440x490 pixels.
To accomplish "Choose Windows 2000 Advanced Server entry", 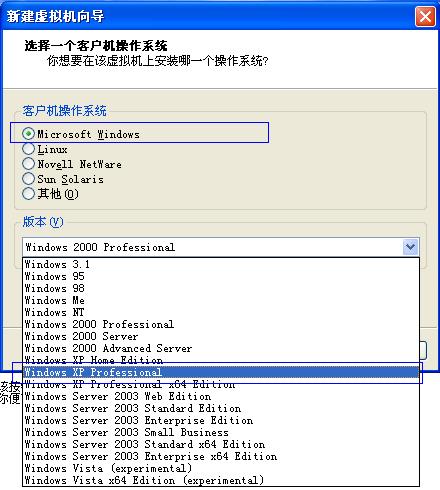I will tap(221, 348).
